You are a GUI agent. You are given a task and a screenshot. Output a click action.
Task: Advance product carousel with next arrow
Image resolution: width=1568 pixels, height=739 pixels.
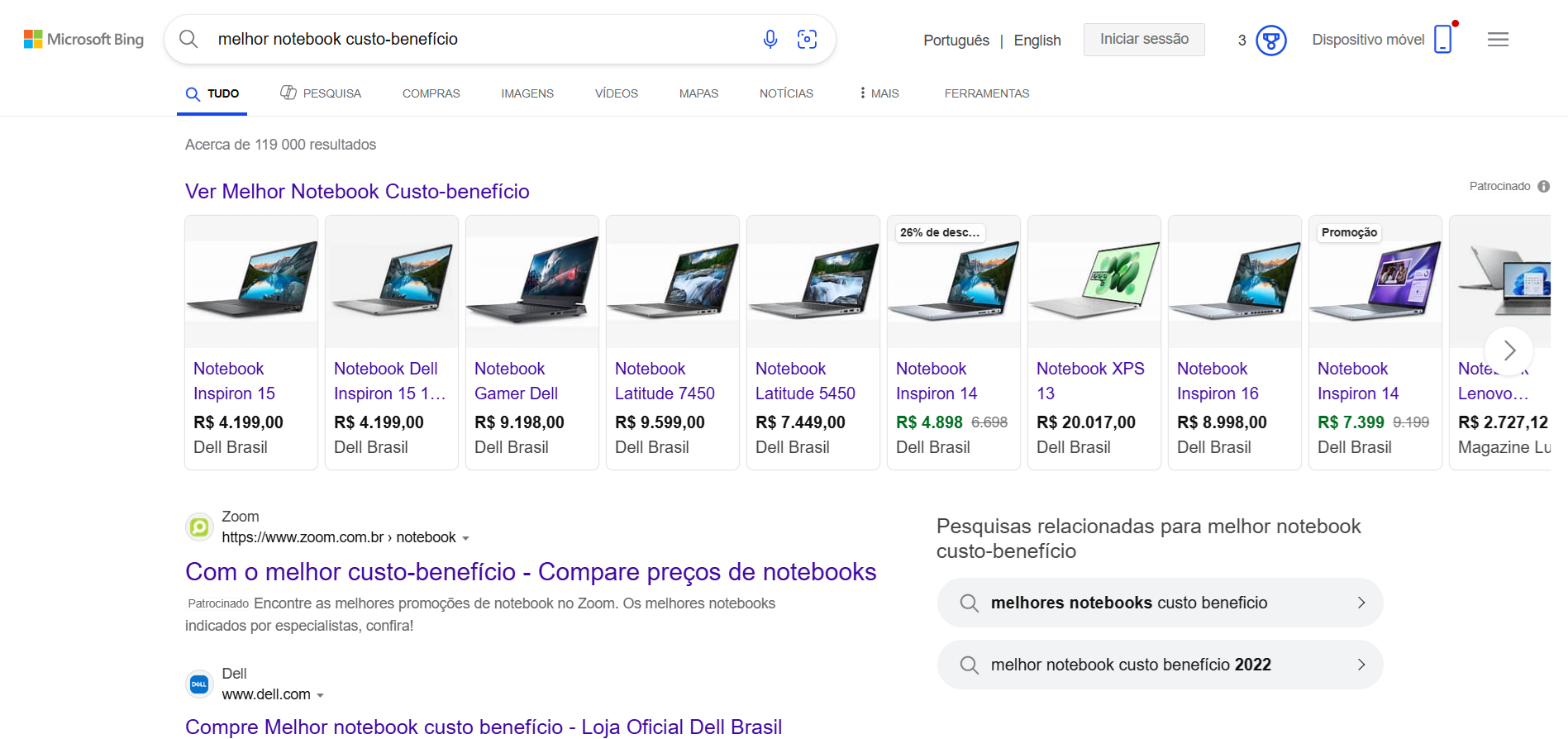click(x=1508, y=350)
